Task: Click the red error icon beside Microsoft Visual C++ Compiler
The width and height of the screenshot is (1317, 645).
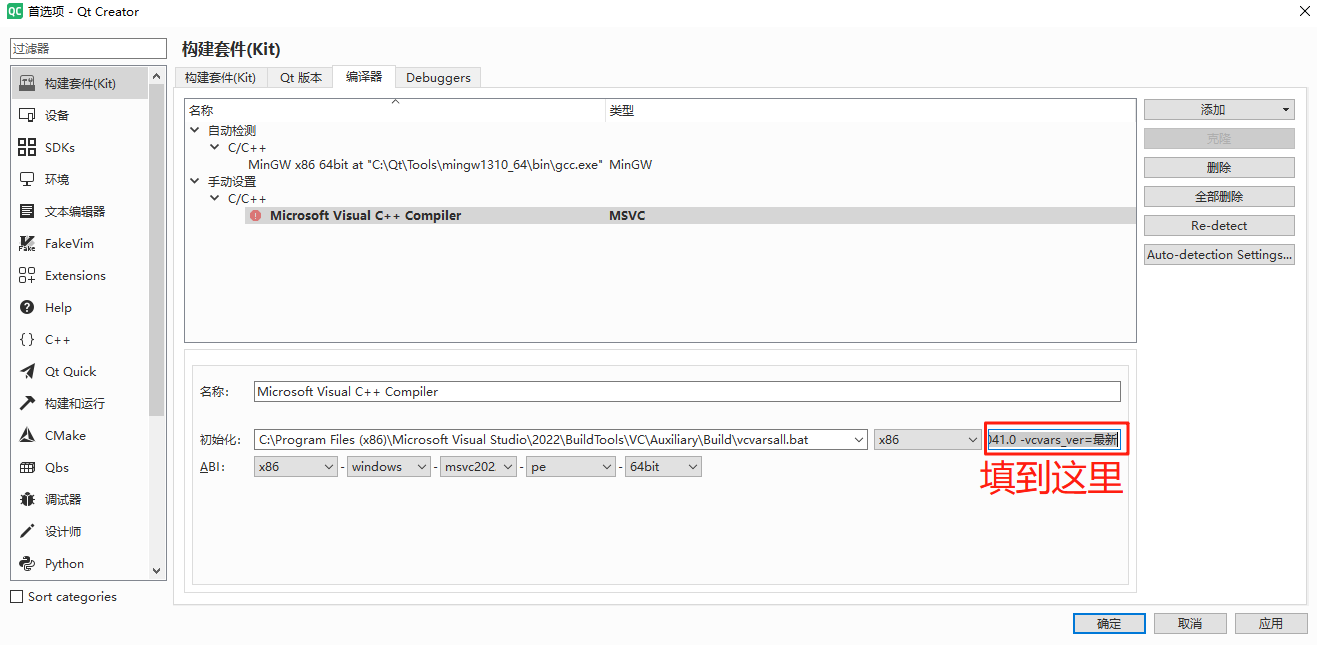Action: click(256, 215)
